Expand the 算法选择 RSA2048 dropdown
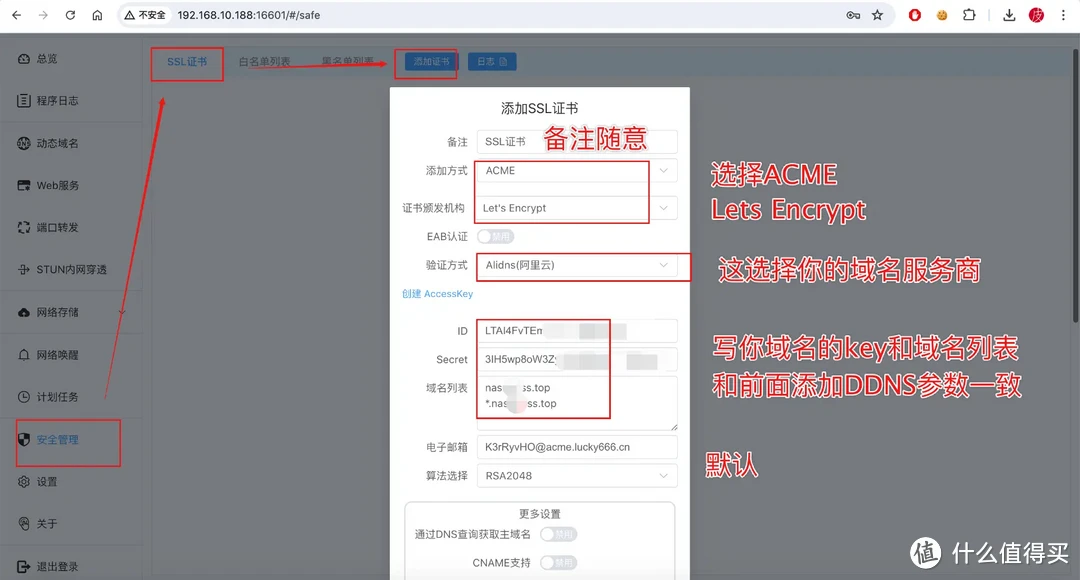 576,476
